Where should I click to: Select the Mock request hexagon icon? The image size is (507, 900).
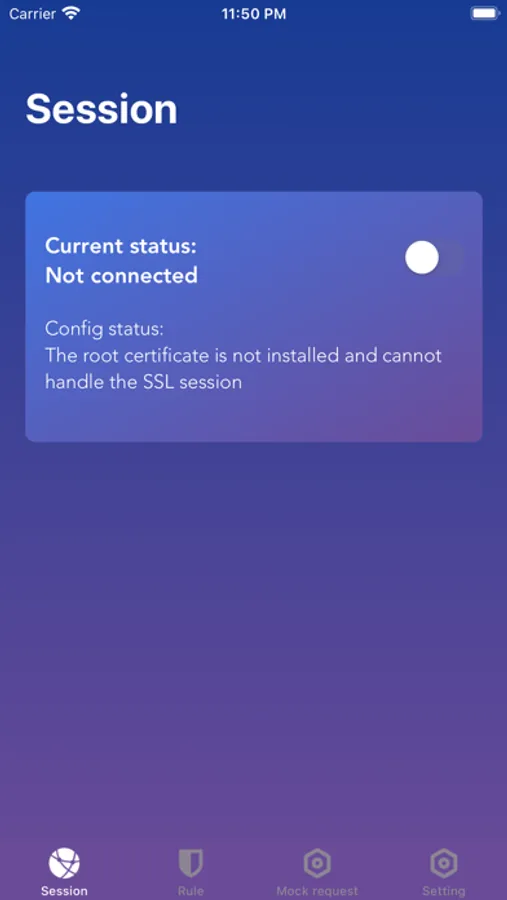pyautogui.click(x=317, y=863)
